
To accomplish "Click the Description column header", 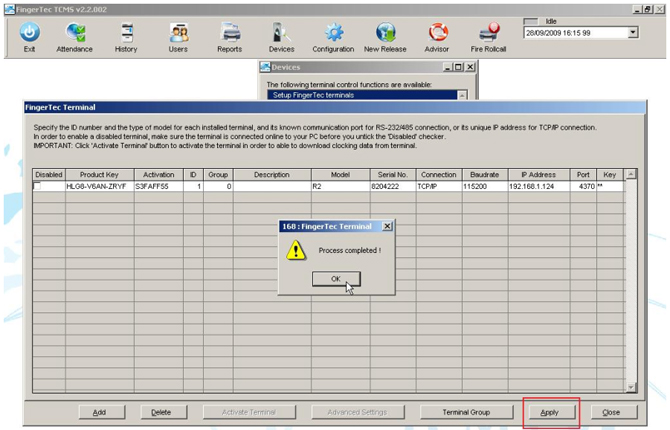I will (272, 174).
